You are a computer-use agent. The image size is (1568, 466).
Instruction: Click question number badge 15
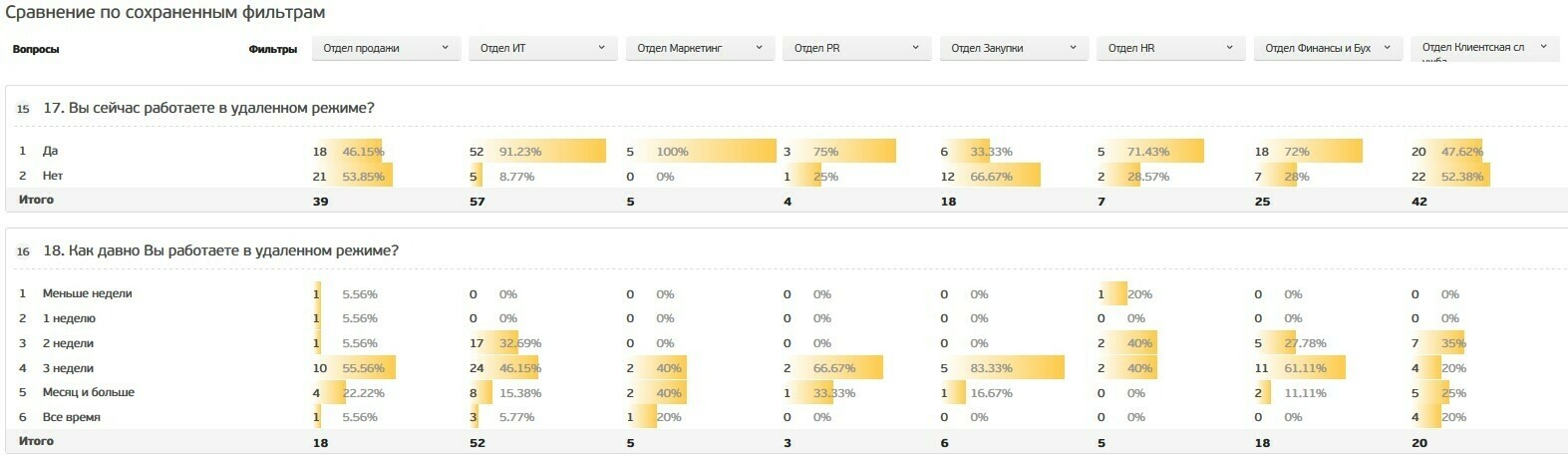coord(23,109)
